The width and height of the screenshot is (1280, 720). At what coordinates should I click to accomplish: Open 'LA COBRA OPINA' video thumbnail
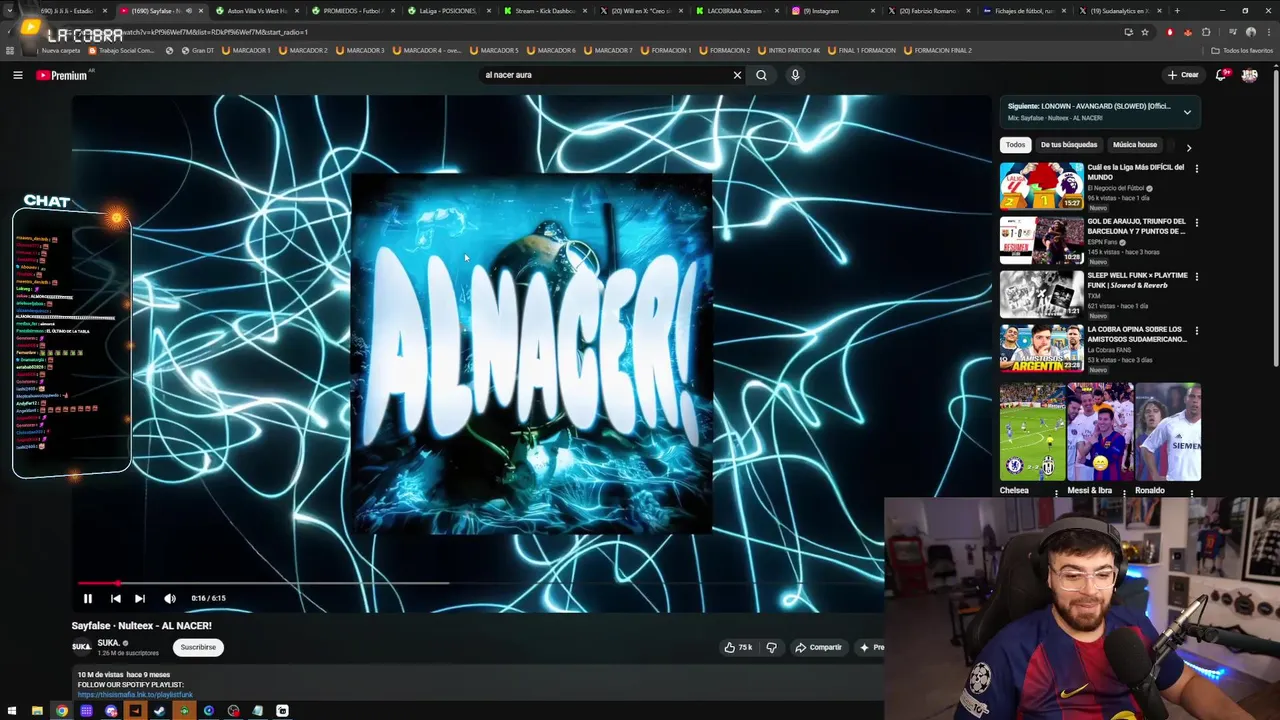tap(1041, 348)
